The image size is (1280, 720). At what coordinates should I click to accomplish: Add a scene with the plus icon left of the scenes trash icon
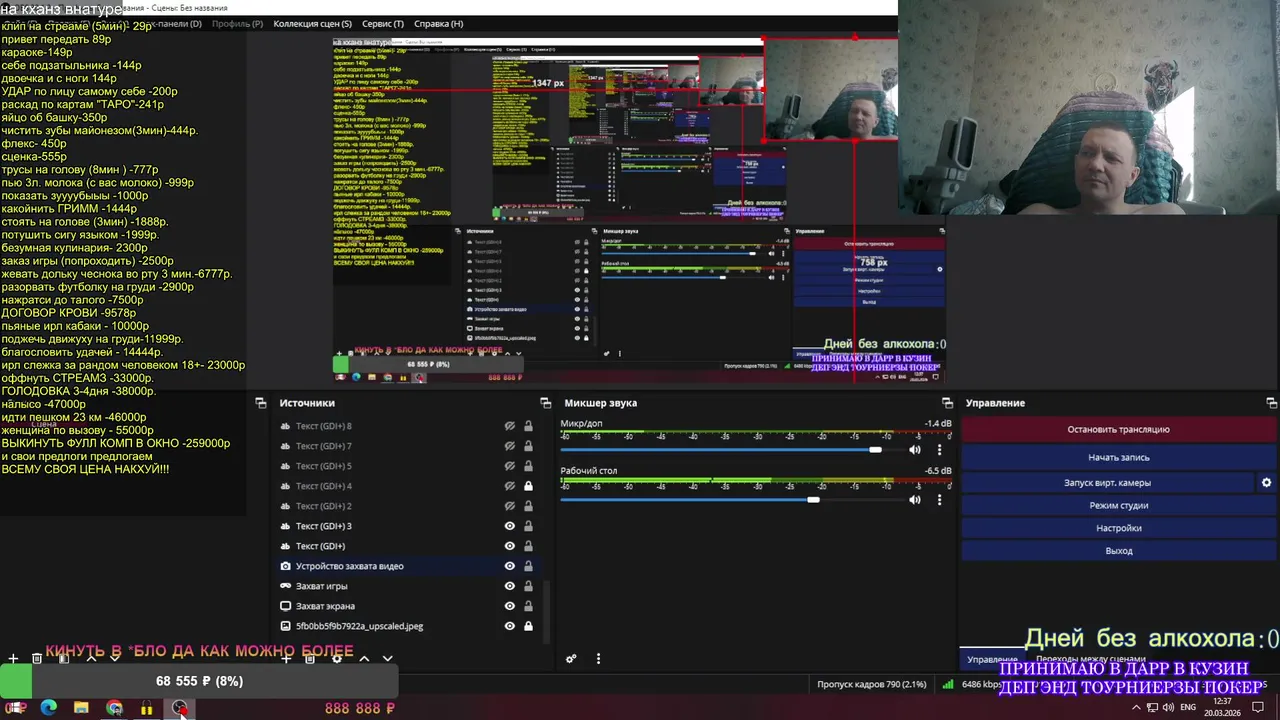(x=13, y=659)
